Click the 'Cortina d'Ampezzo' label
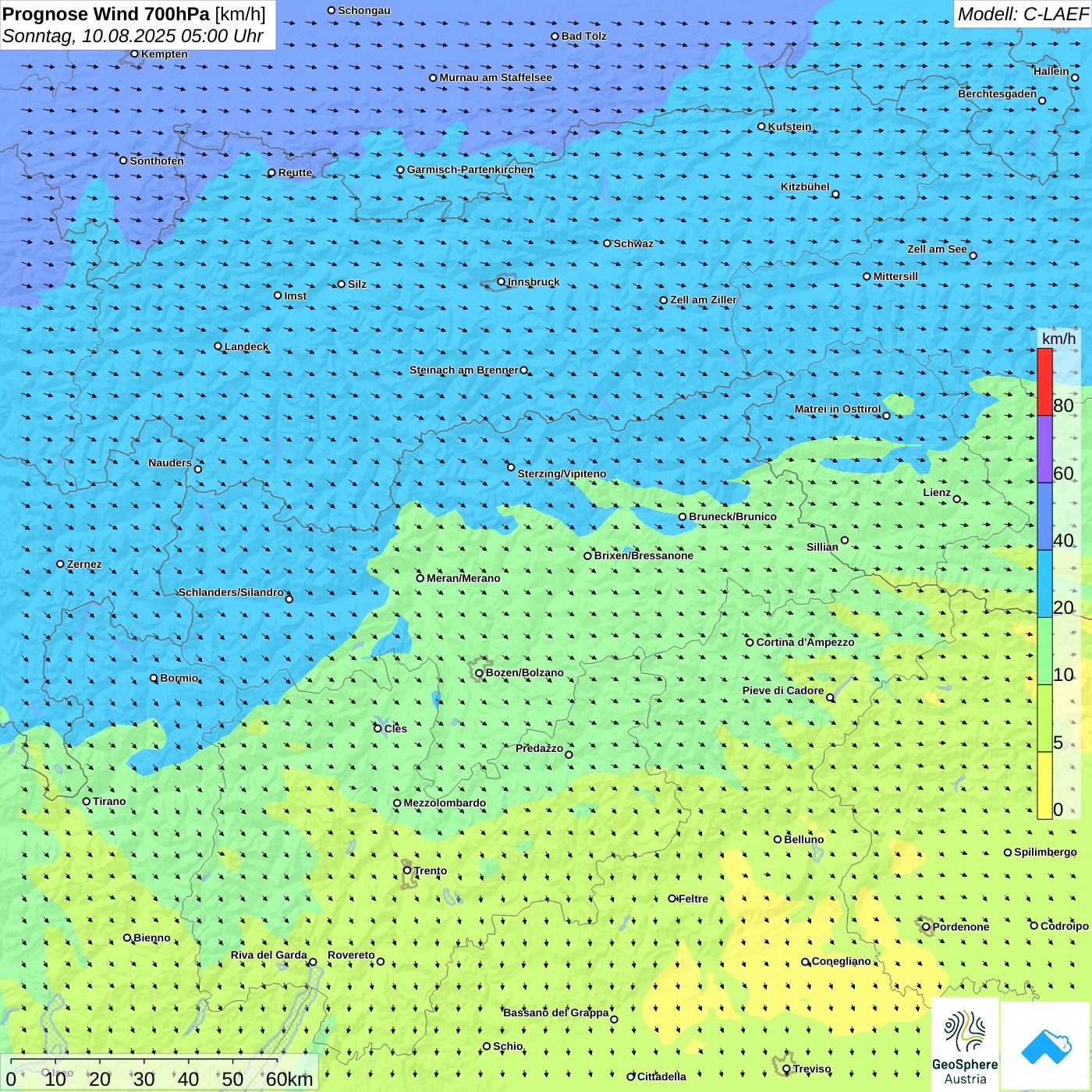The width and height of the screenshot is (1092, 1092). pos(806,642)
